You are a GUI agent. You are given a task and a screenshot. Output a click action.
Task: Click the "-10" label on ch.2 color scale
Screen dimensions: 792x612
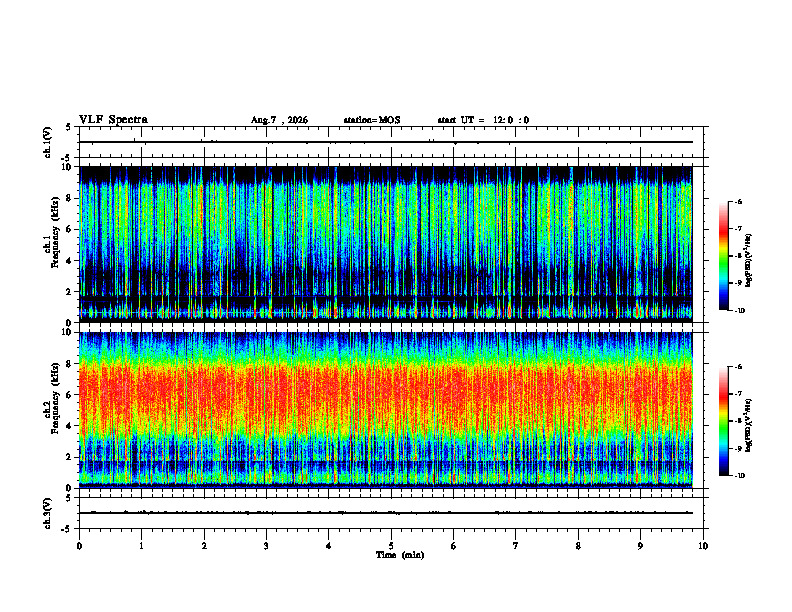739,476
